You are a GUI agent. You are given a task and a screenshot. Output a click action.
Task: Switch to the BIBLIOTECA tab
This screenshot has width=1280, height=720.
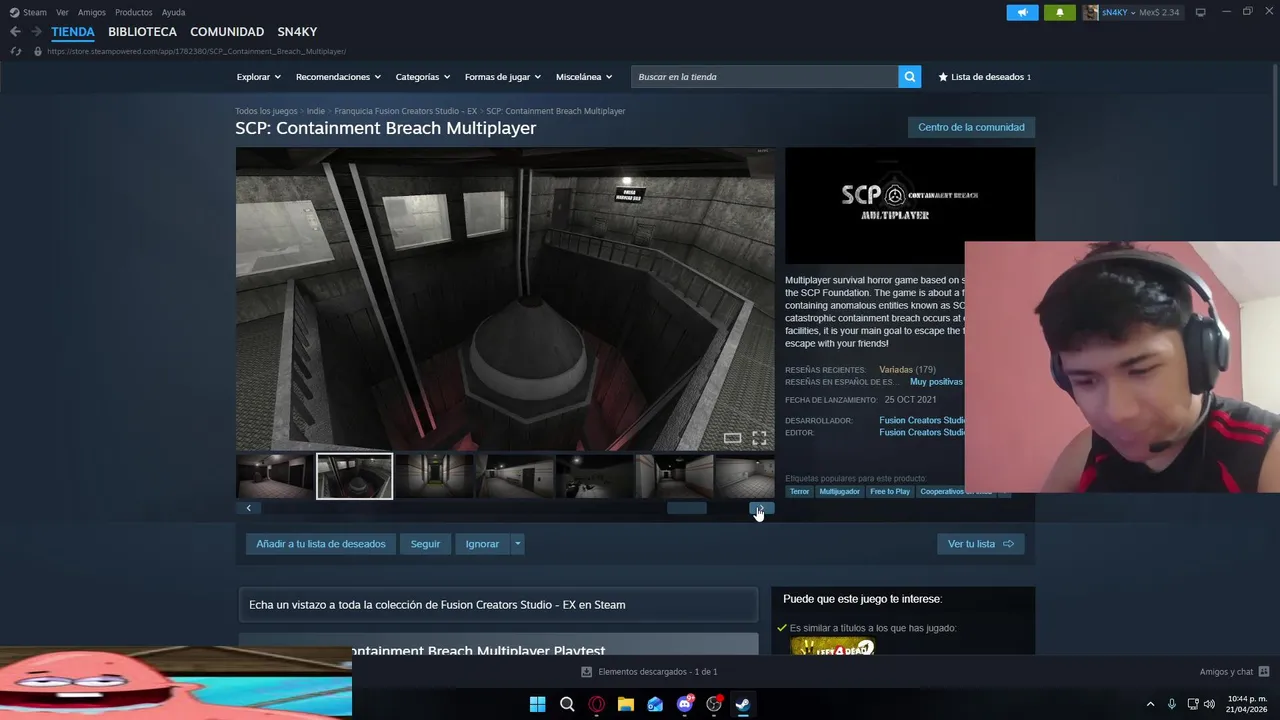pos(142,32)
